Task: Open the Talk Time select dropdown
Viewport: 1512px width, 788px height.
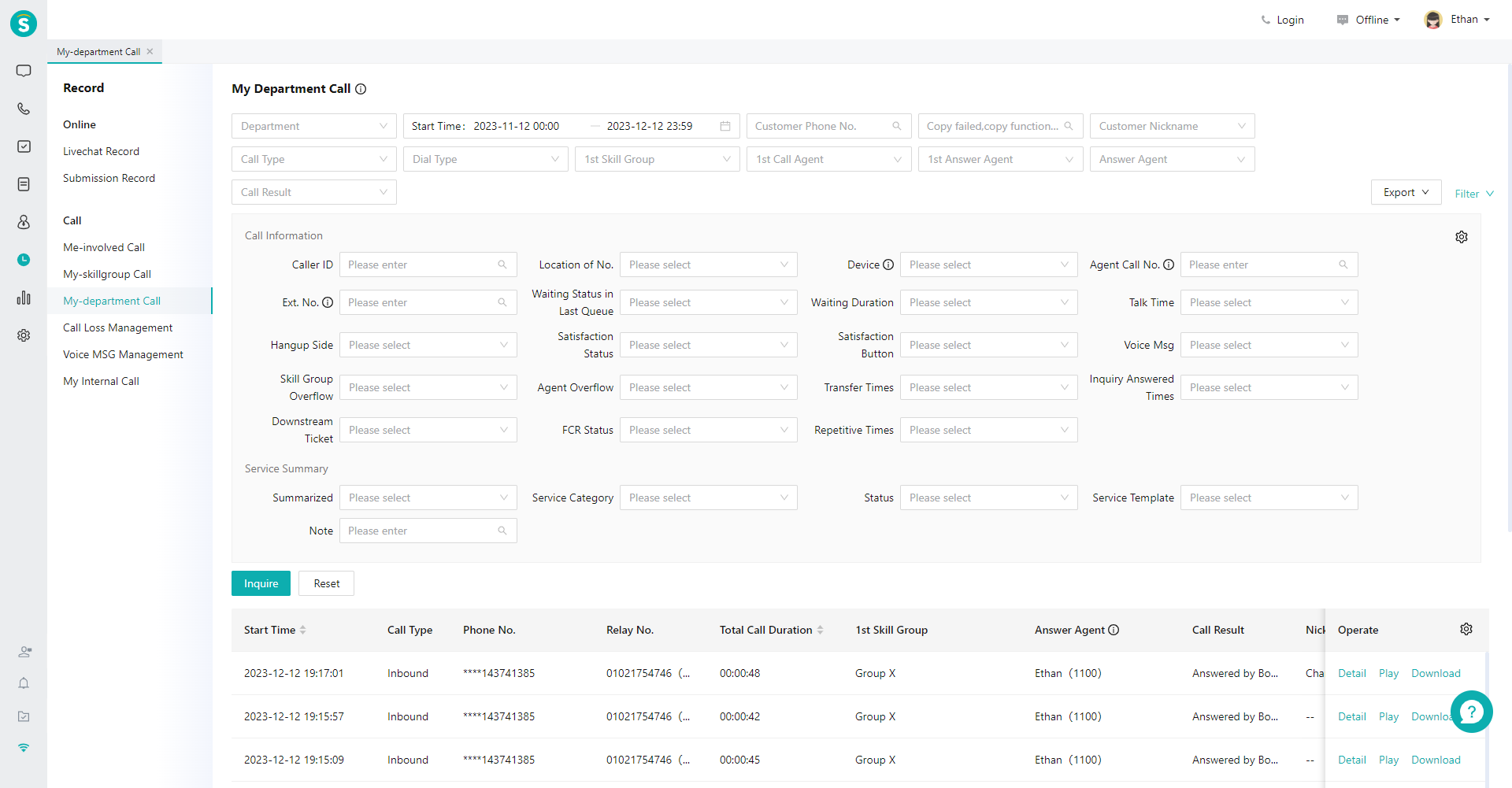Action: pos(1269,302)
